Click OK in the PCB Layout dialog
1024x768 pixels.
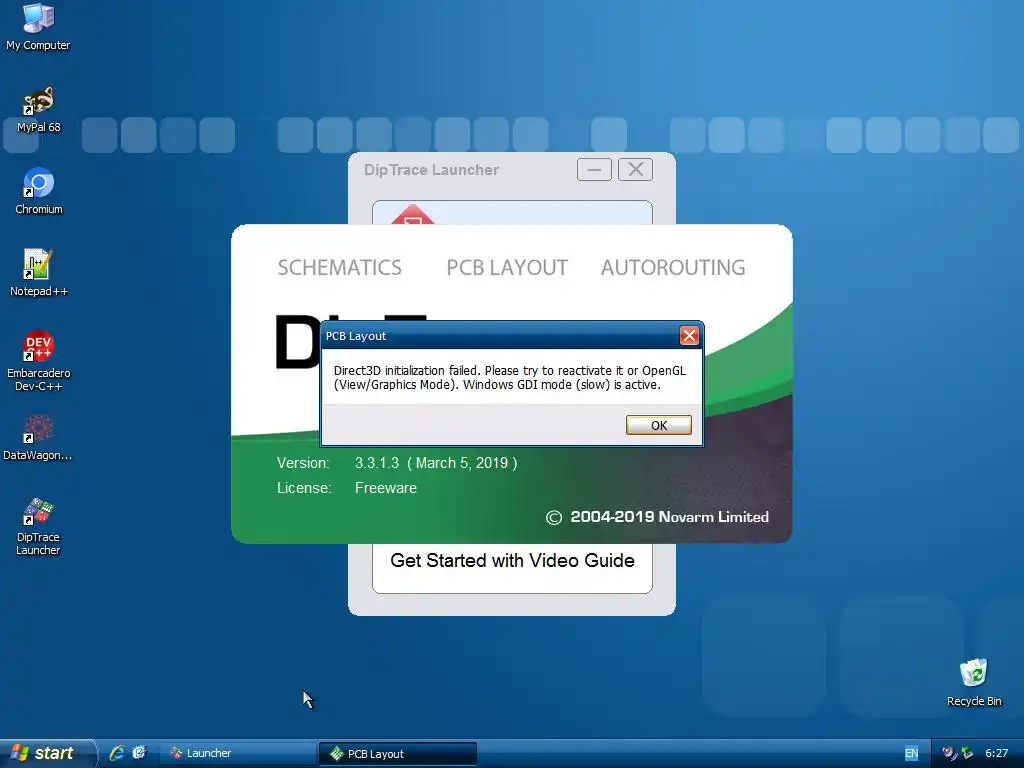point(658,425)
